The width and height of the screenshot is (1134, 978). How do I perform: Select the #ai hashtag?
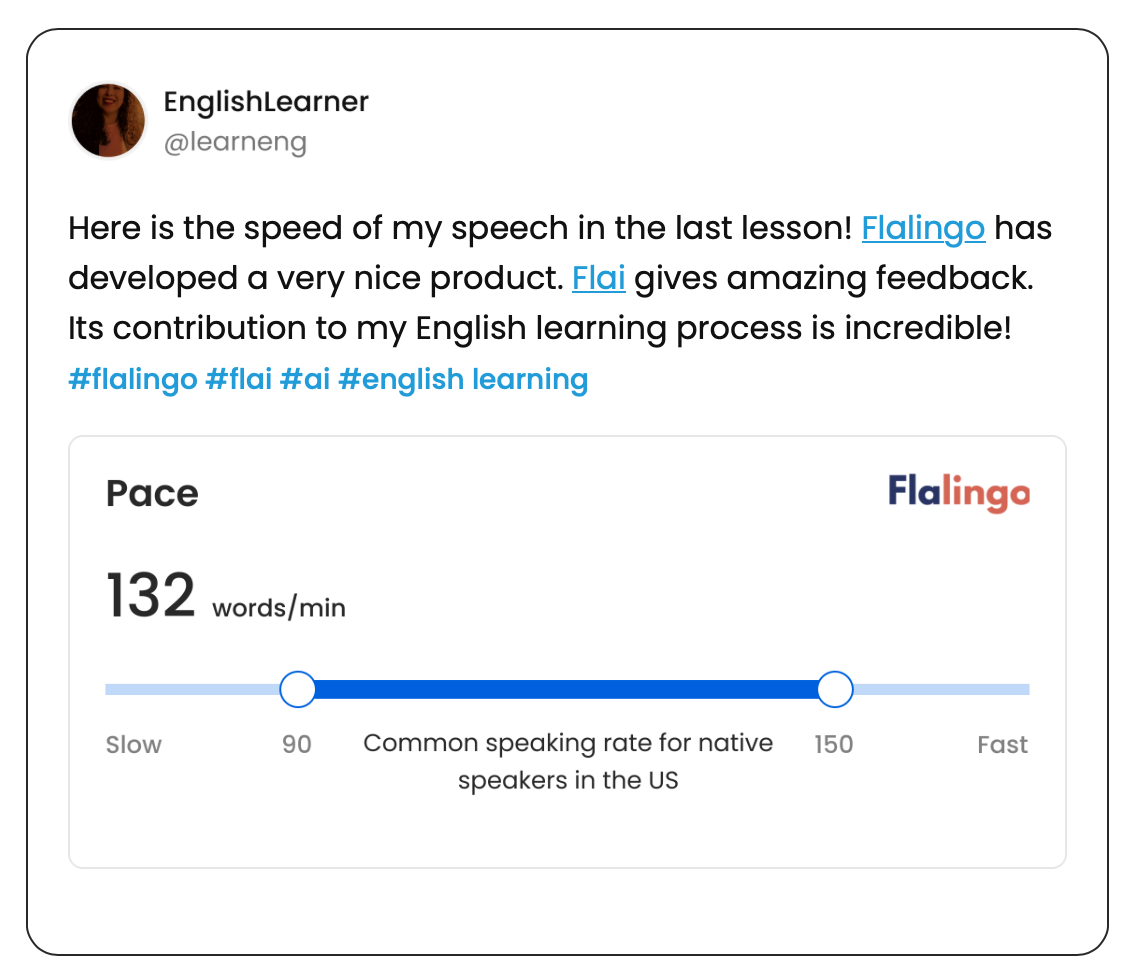pos(304,379)
